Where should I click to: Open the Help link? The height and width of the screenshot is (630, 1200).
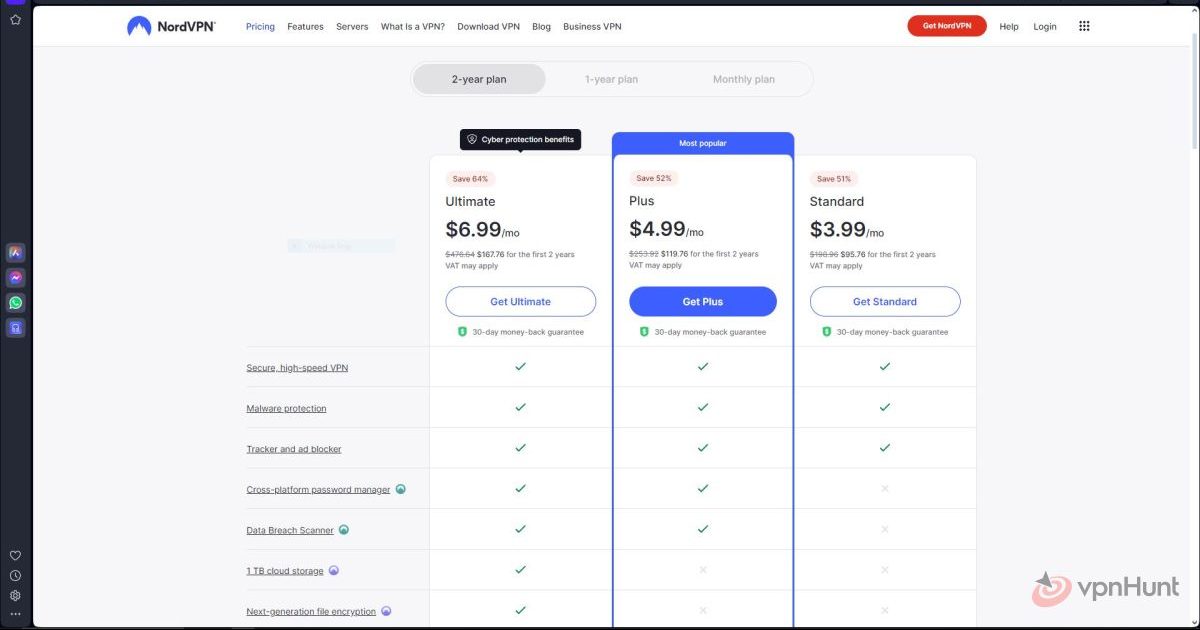pos(1009,27)
